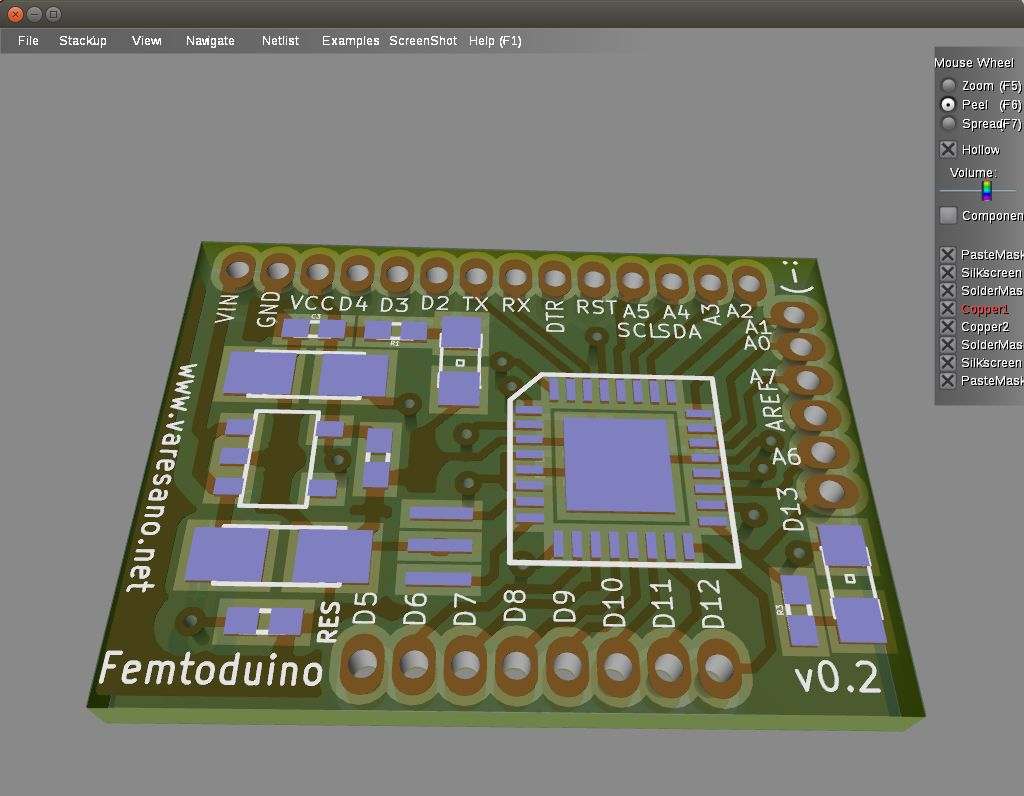Select Zoom (F5) mouse wheel mode
Image resolution: width=1024 pixels, height=796 pixels.
point(948,86)
